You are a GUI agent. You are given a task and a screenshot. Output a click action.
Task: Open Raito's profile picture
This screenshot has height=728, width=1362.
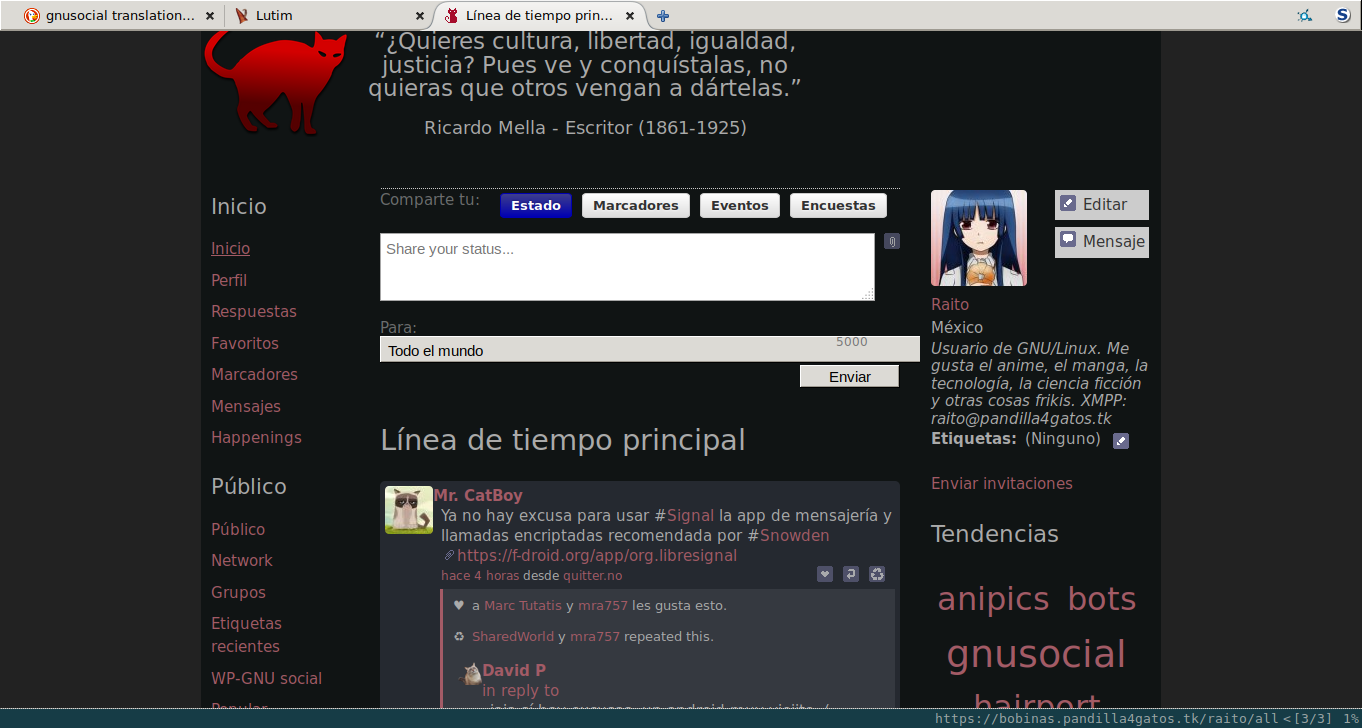tap(979, 238)
